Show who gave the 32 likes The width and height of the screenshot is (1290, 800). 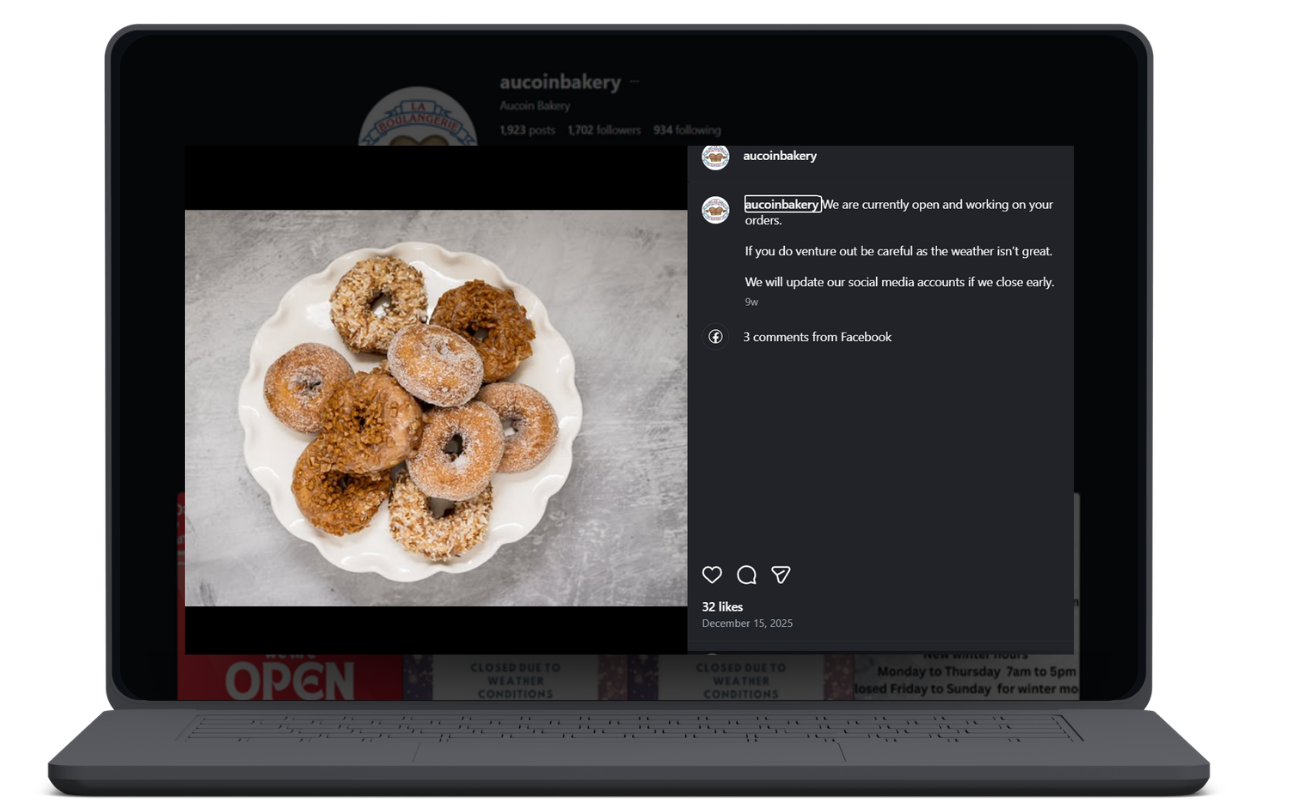(722, 607)
